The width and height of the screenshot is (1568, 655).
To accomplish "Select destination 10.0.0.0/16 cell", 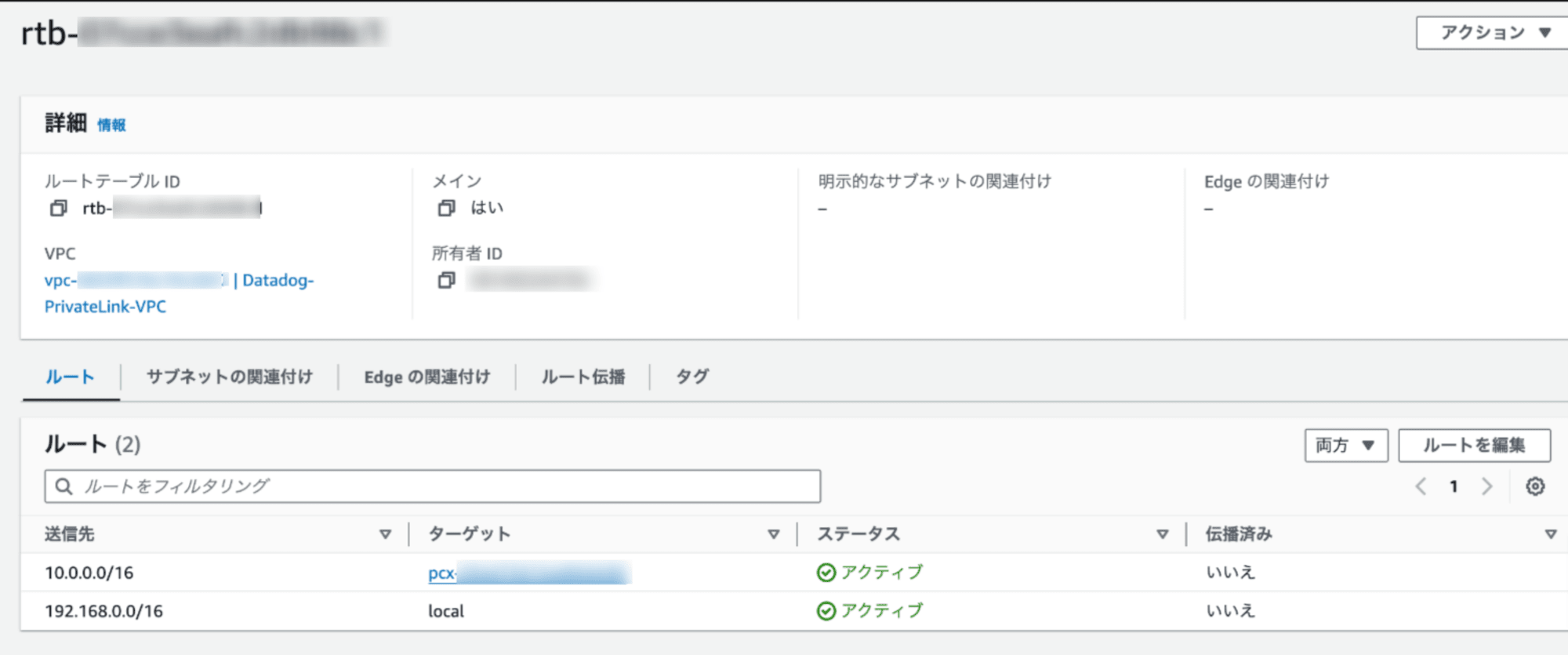I will click(89, 573).
